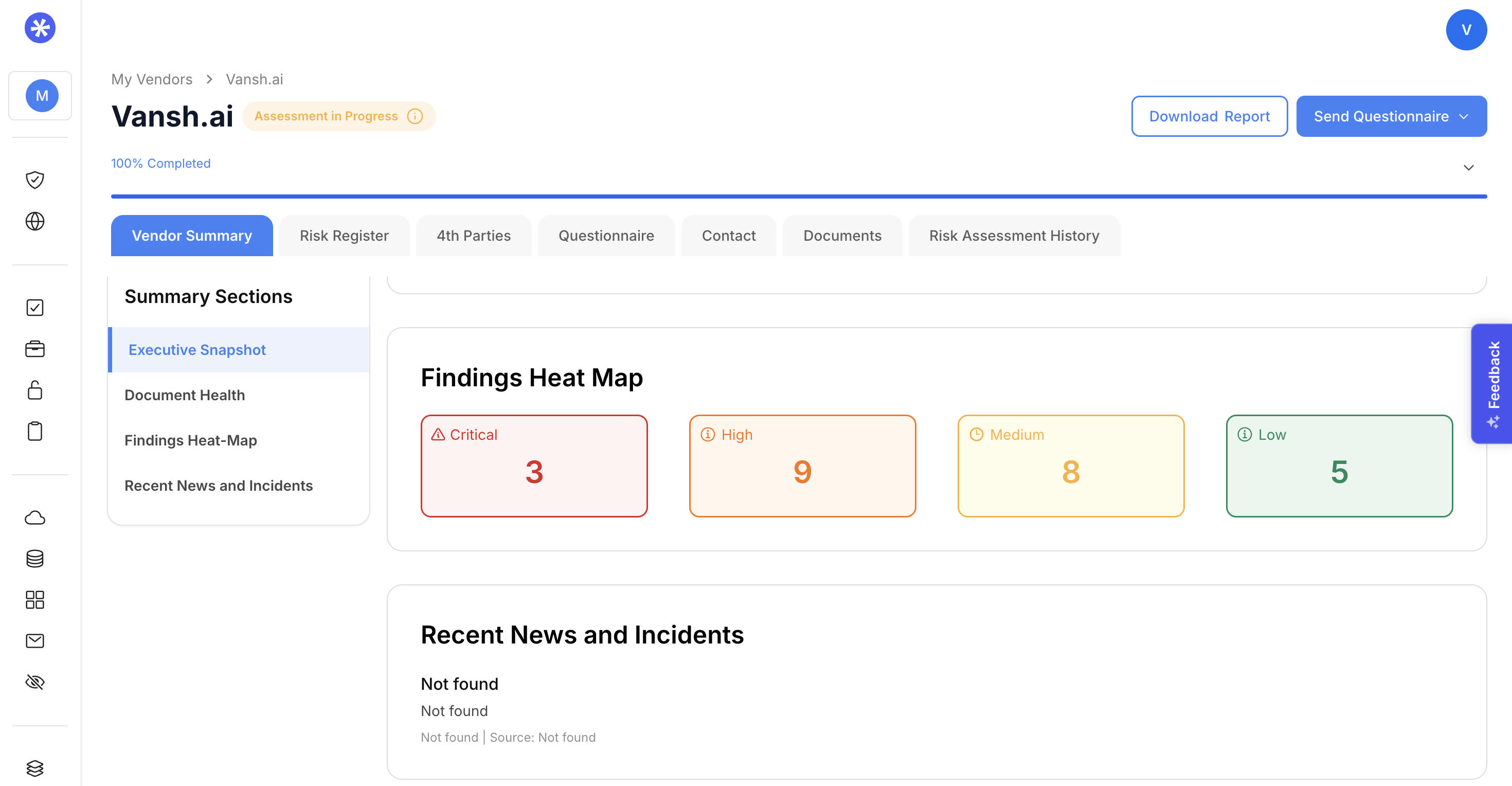Viewport: 1512px width, 786px height.
Task: Toggle the crossed-out eye sidebar icon
Action: tap(34, 682)
